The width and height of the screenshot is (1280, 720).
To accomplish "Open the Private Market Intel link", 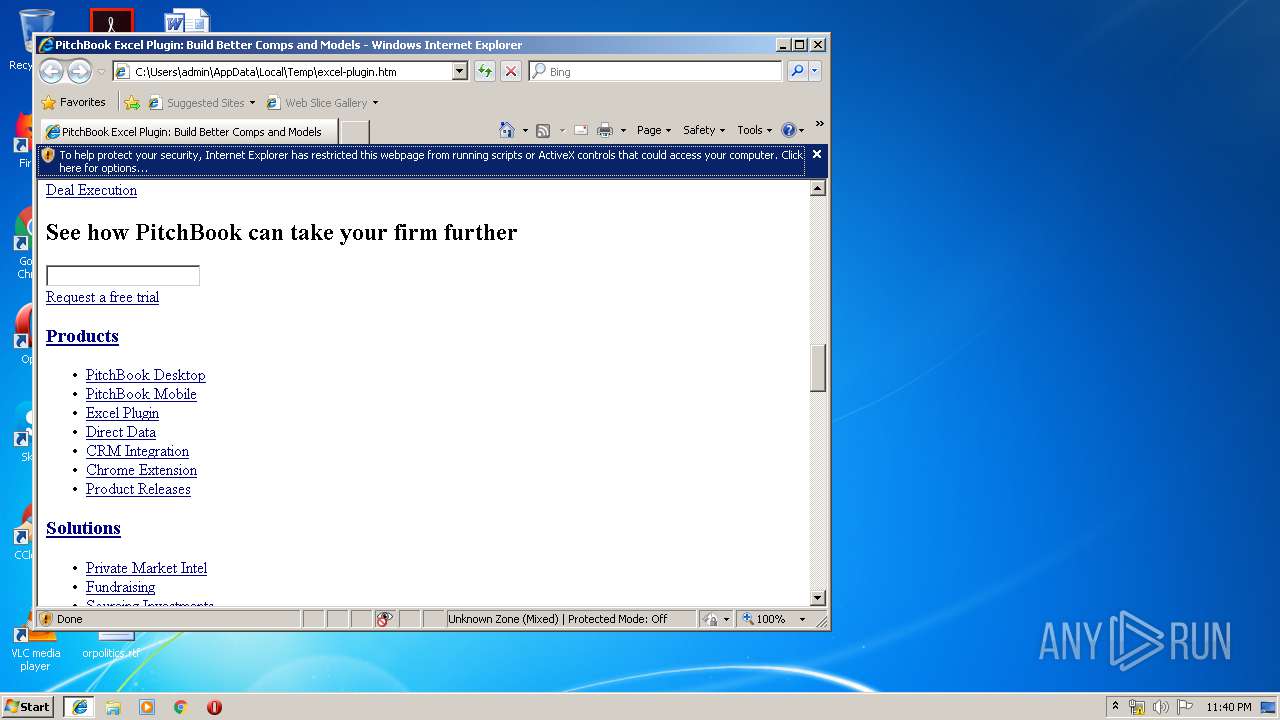I will tap(146, 568).
